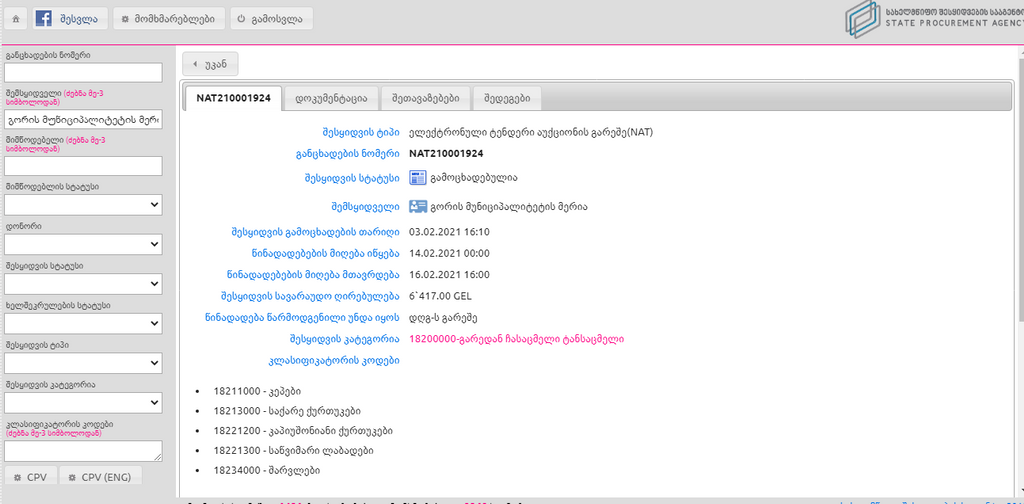The height and width of the screenshot is (504, 1024).
Task: Open the sidebar შესყიდვის ტიპი dropdown
Action: (x=83, y=363)
